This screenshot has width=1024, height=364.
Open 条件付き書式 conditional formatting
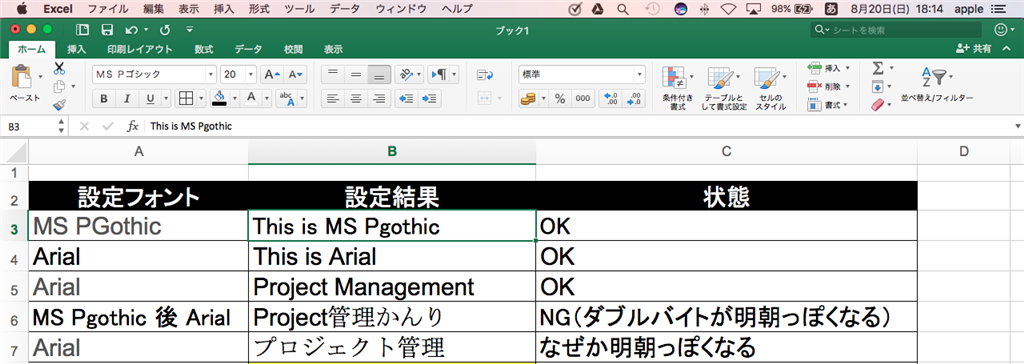click(x=677, y=88)
